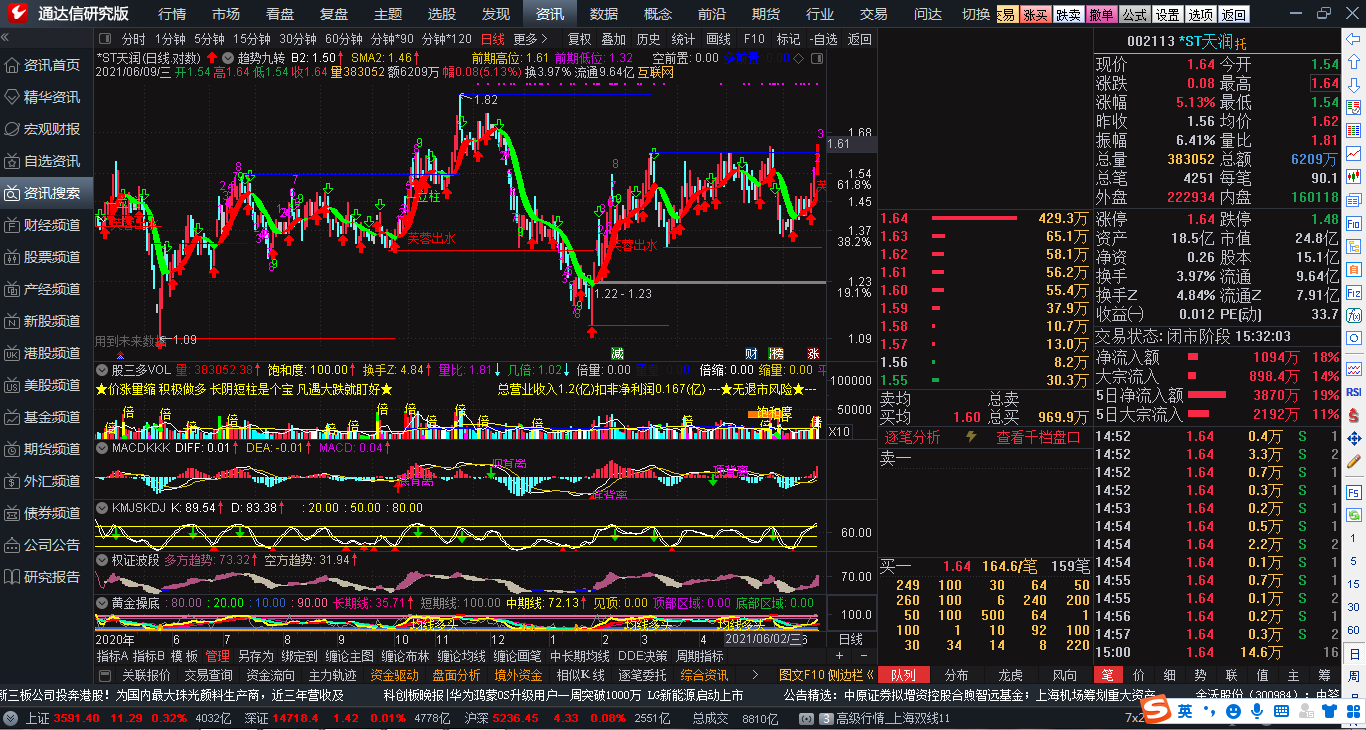Collapse 黄金操底 indicator panel chevron
Screen dimensions: 1366x730
coord(102,603)
